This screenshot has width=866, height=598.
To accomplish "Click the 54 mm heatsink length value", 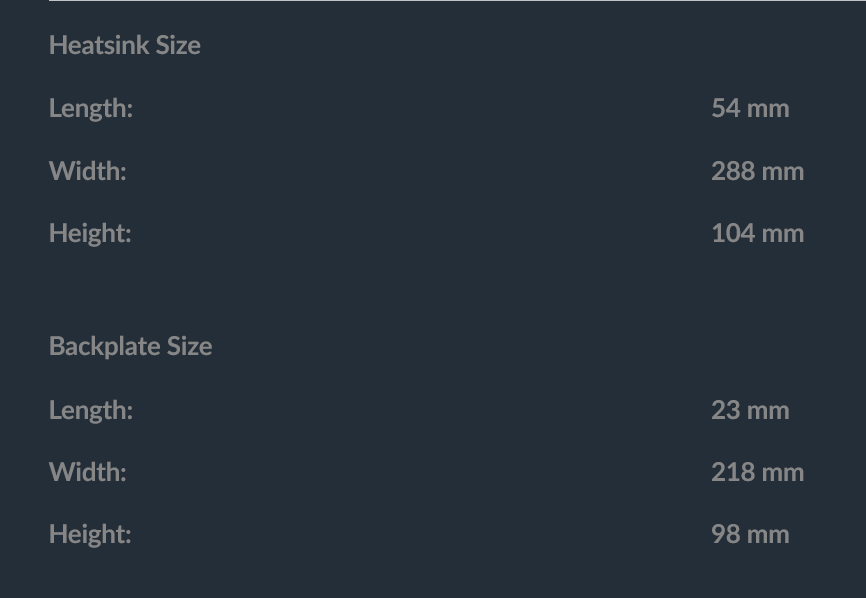I will (750, 108).
